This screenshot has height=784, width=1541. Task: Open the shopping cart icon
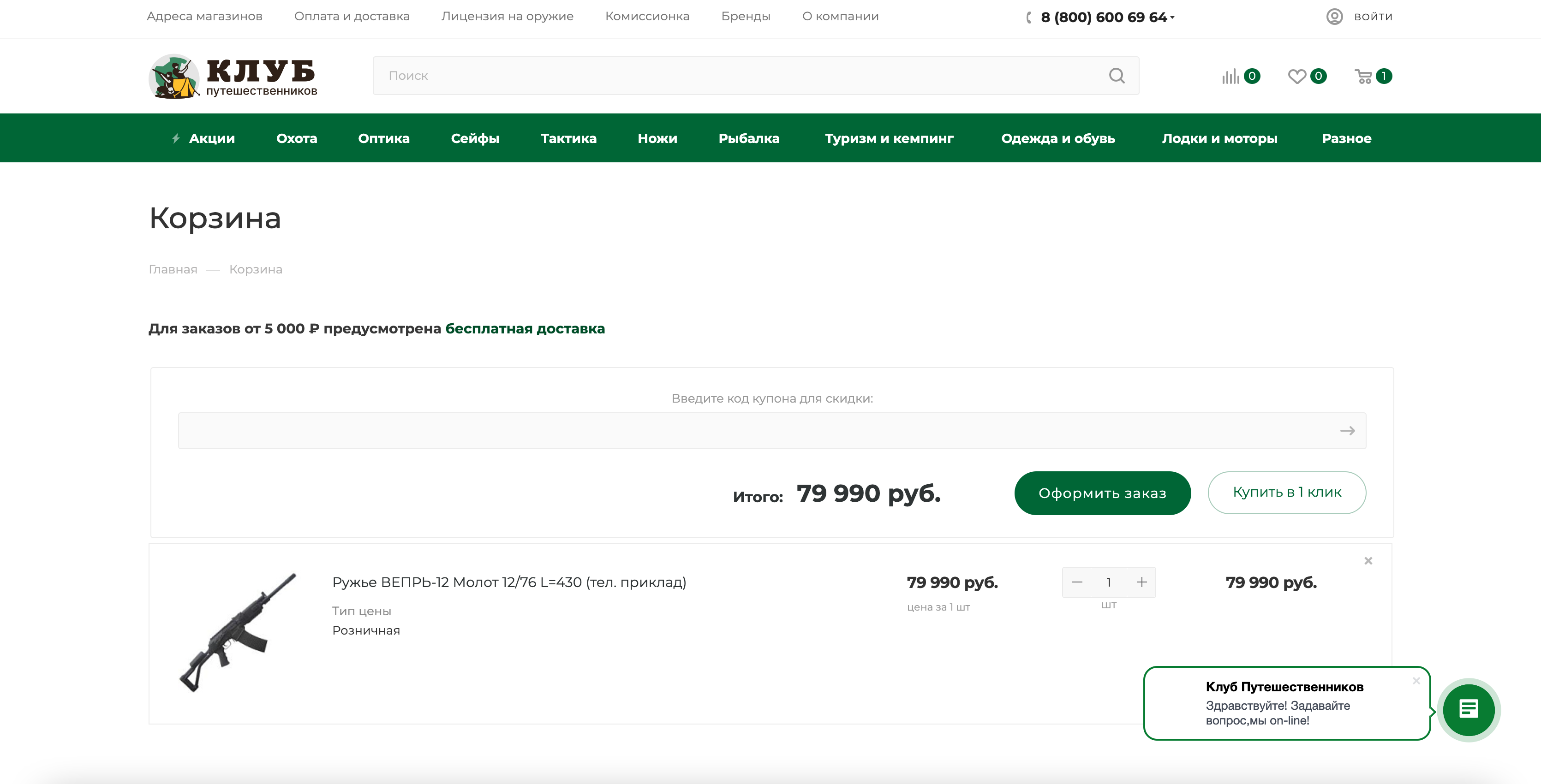click(1363, 77)
